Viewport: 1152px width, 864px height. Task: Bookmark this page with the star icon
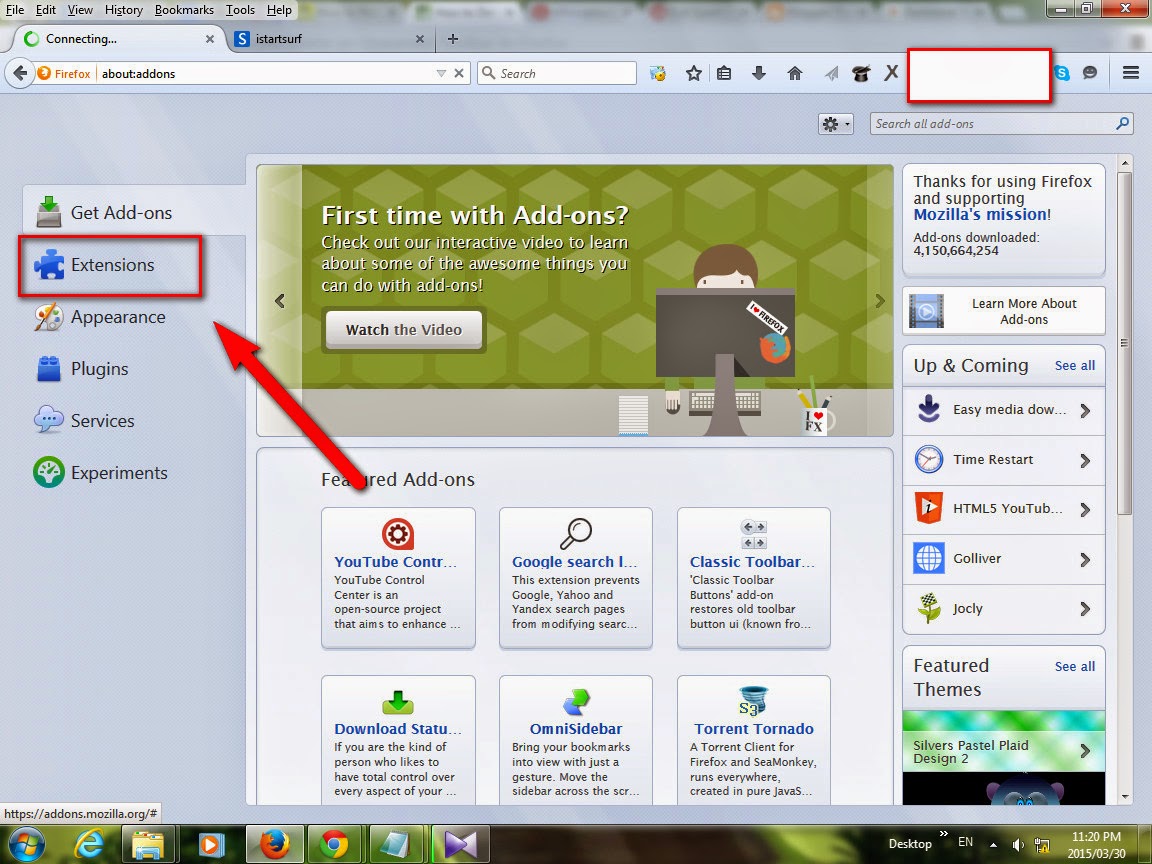pyautogui.click(x=694, y=73)
